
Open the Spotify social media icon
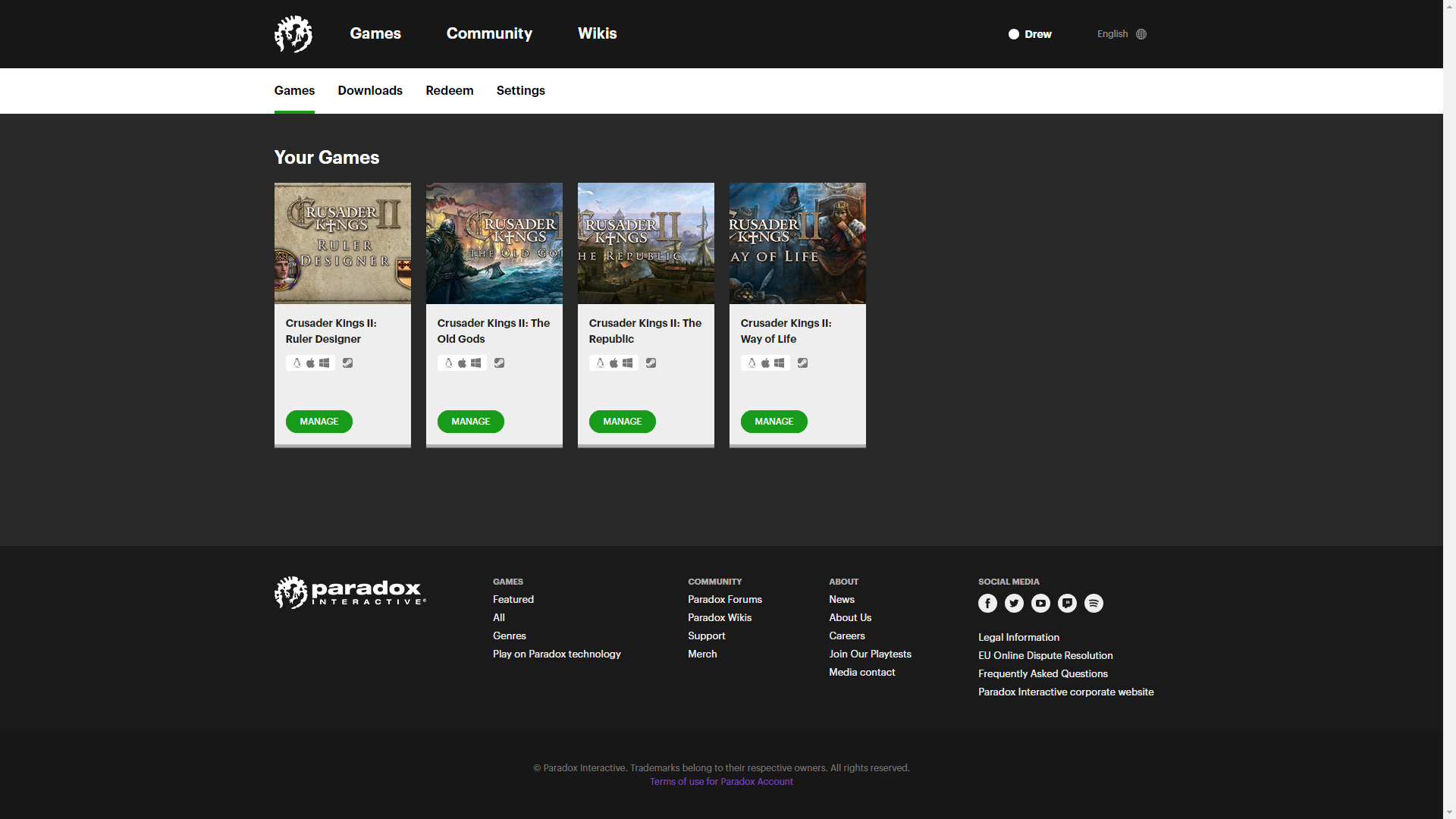(x=1094, y=604)
